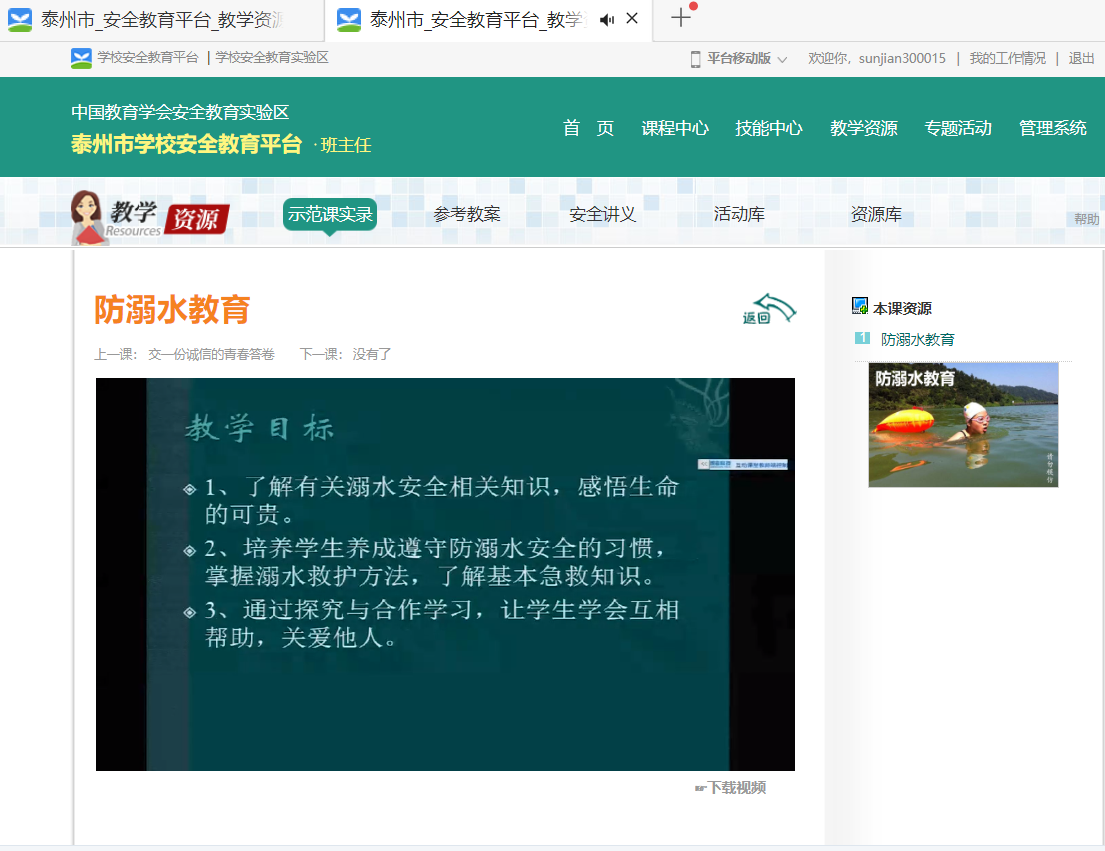Click 泰州市学校安全教育平台 site title

[x=187, y=144]
